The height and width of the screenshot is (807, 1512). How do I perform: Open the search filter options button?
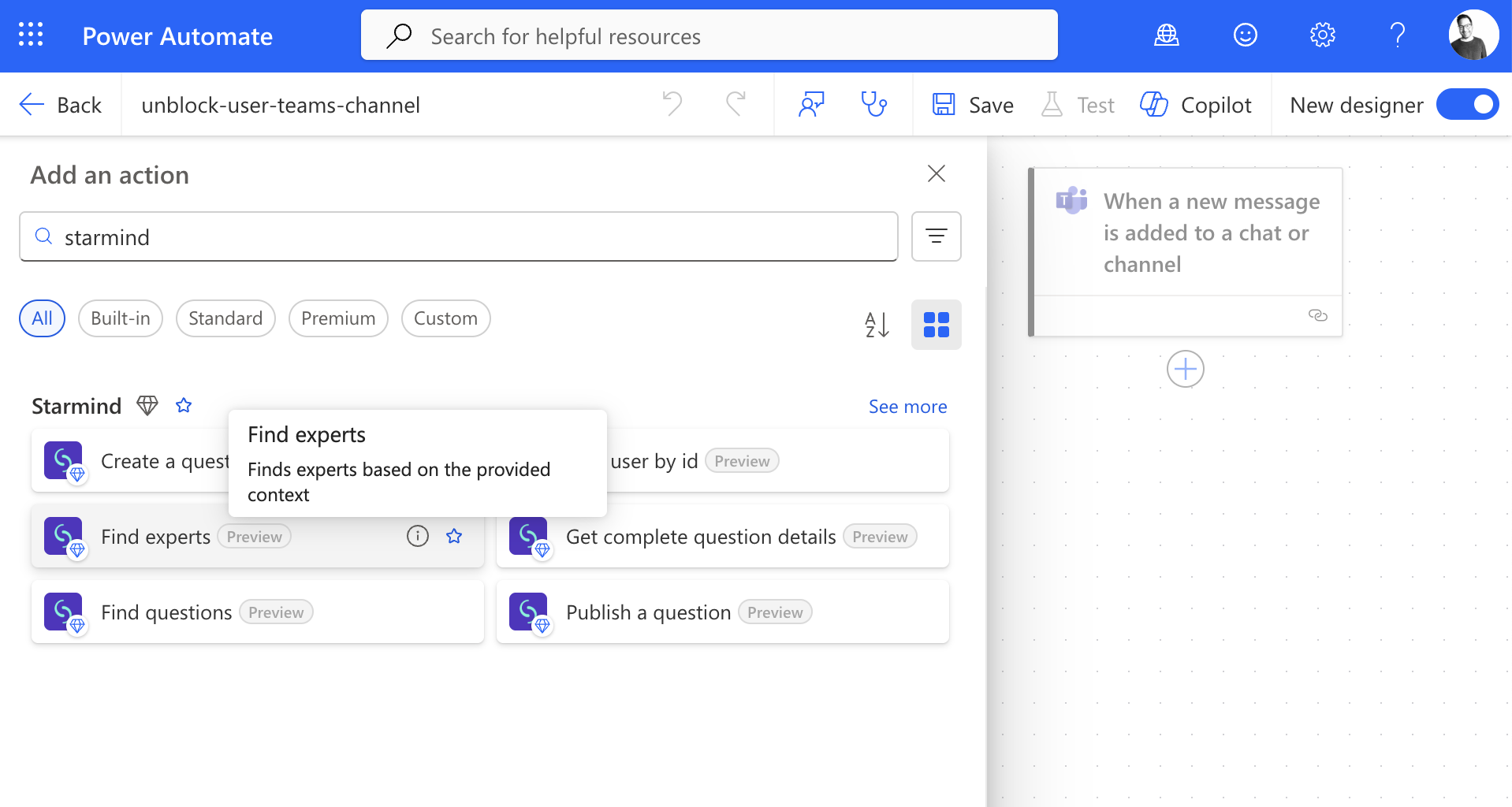tap(937, 236)
